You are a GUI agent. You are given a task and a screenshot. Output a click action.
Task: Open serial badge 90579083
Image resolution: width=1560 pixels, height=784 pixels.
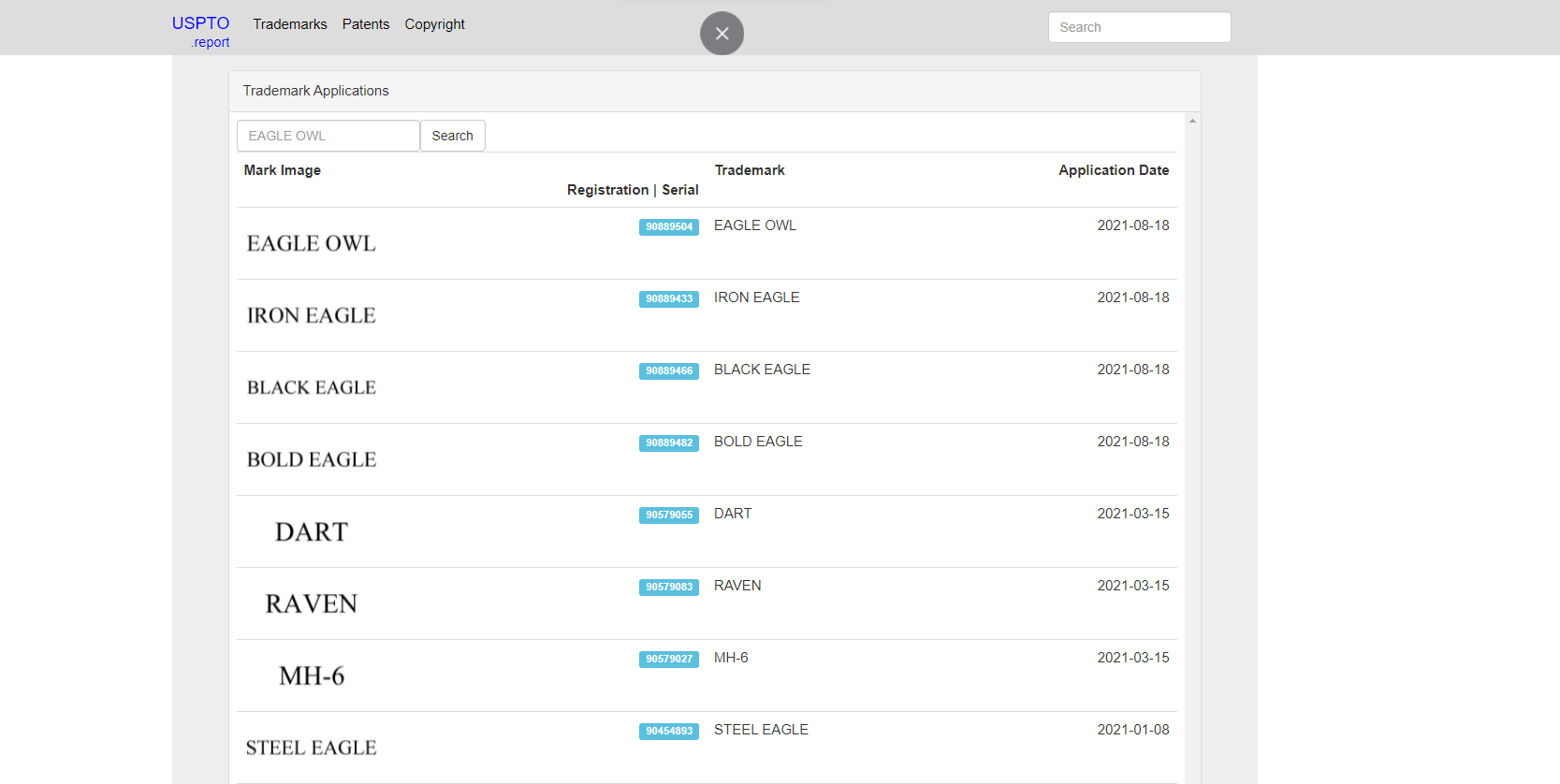(669, 588)
